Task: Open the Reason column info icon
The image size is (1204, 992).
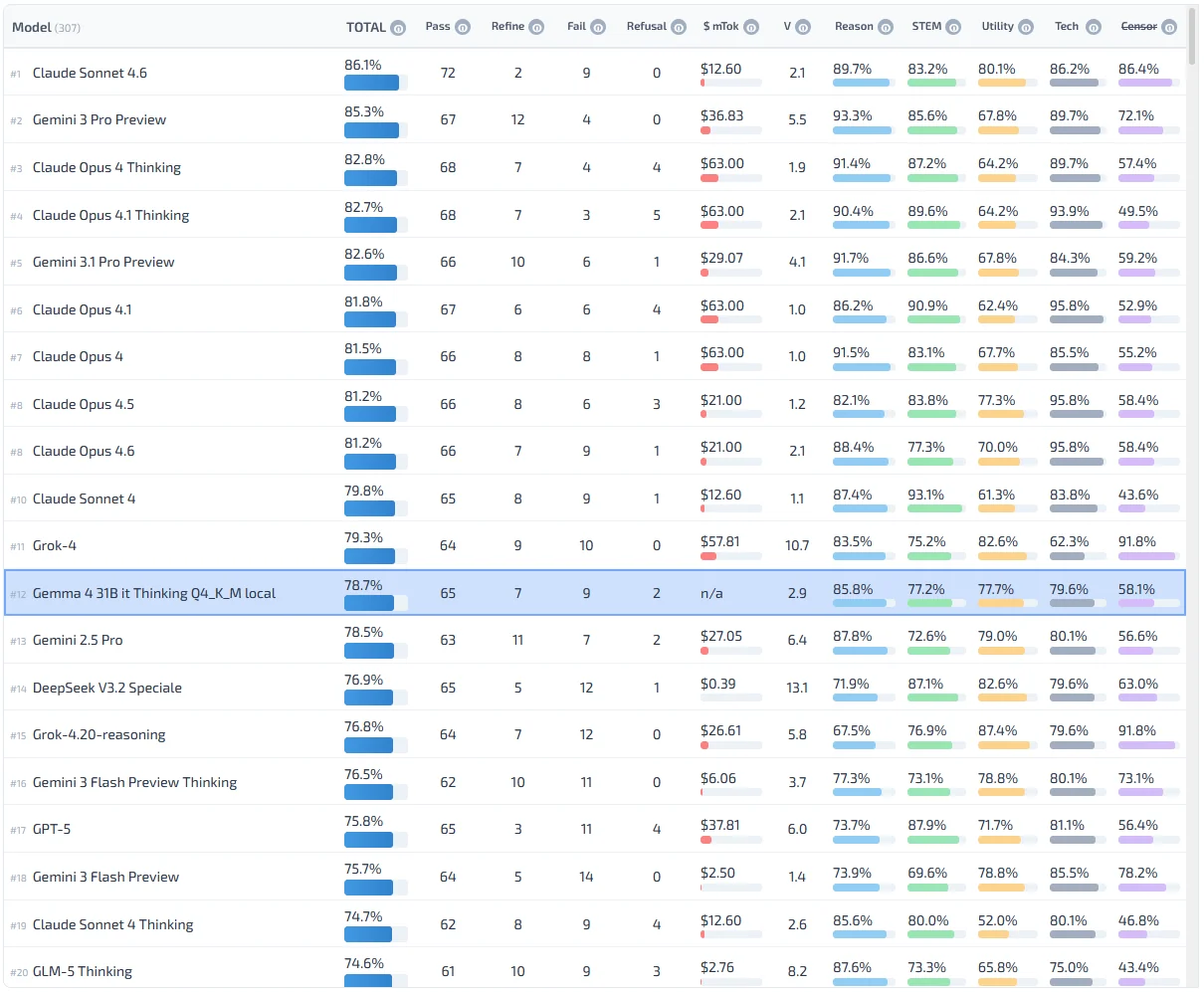Action: tap(886, 27)
